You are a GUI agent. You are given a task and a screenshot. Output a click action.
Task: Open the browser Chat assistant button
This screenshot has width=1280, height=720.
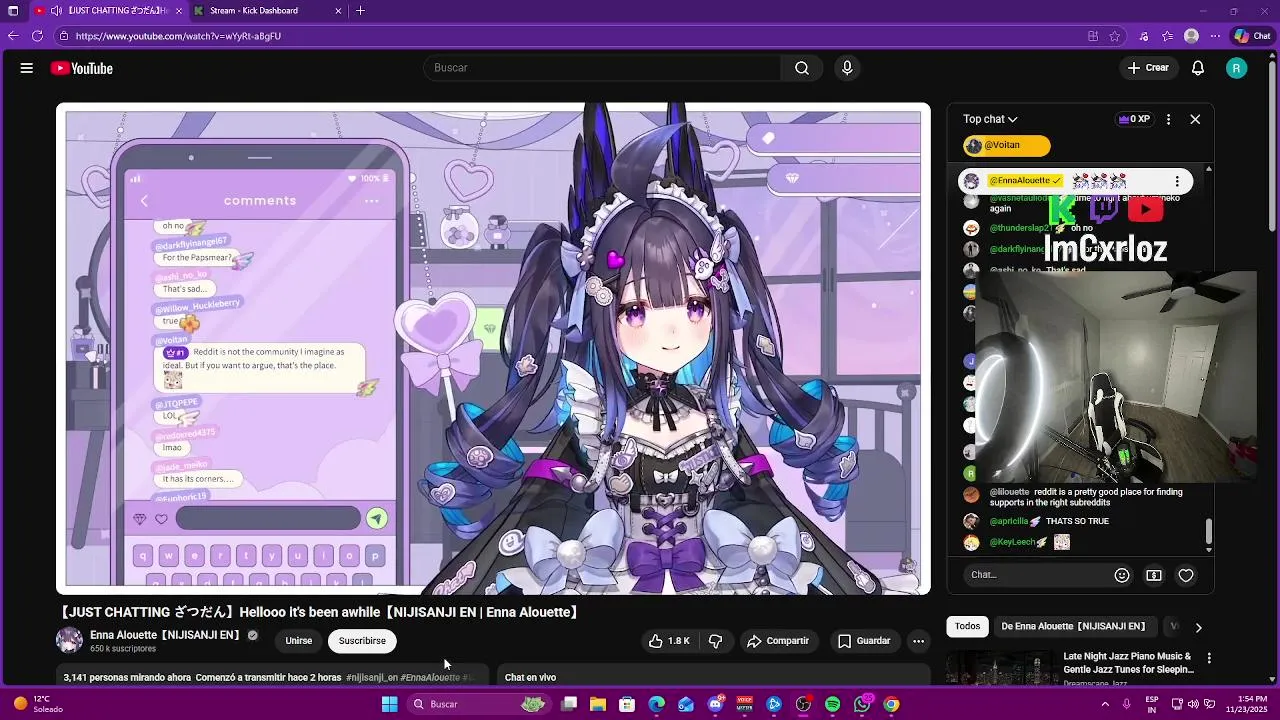pyautogui.click(x=1253, y=36)
